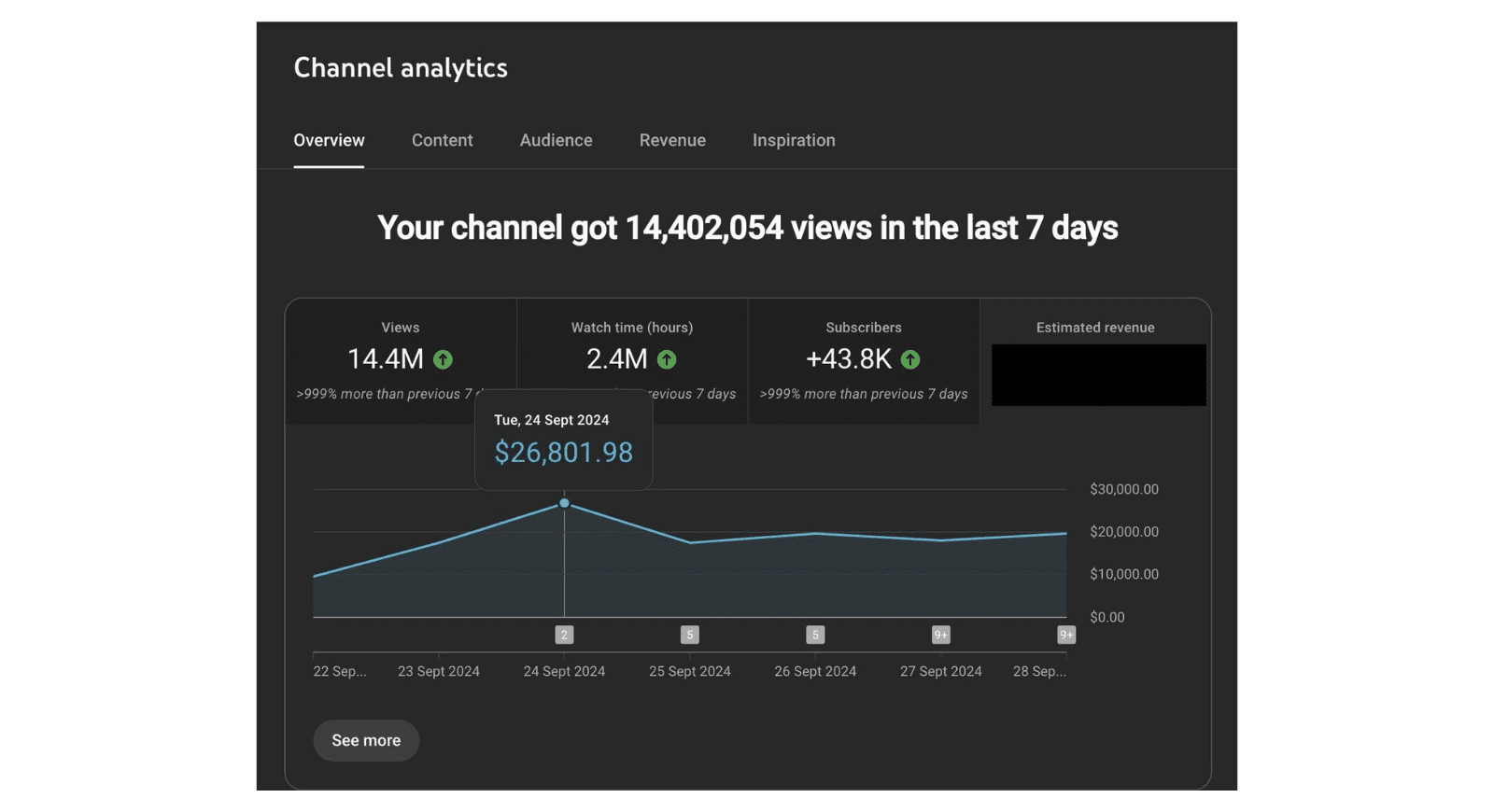1494x812 pixels.
Task: Switch to the Content tab
Action: tap(442, 140)
